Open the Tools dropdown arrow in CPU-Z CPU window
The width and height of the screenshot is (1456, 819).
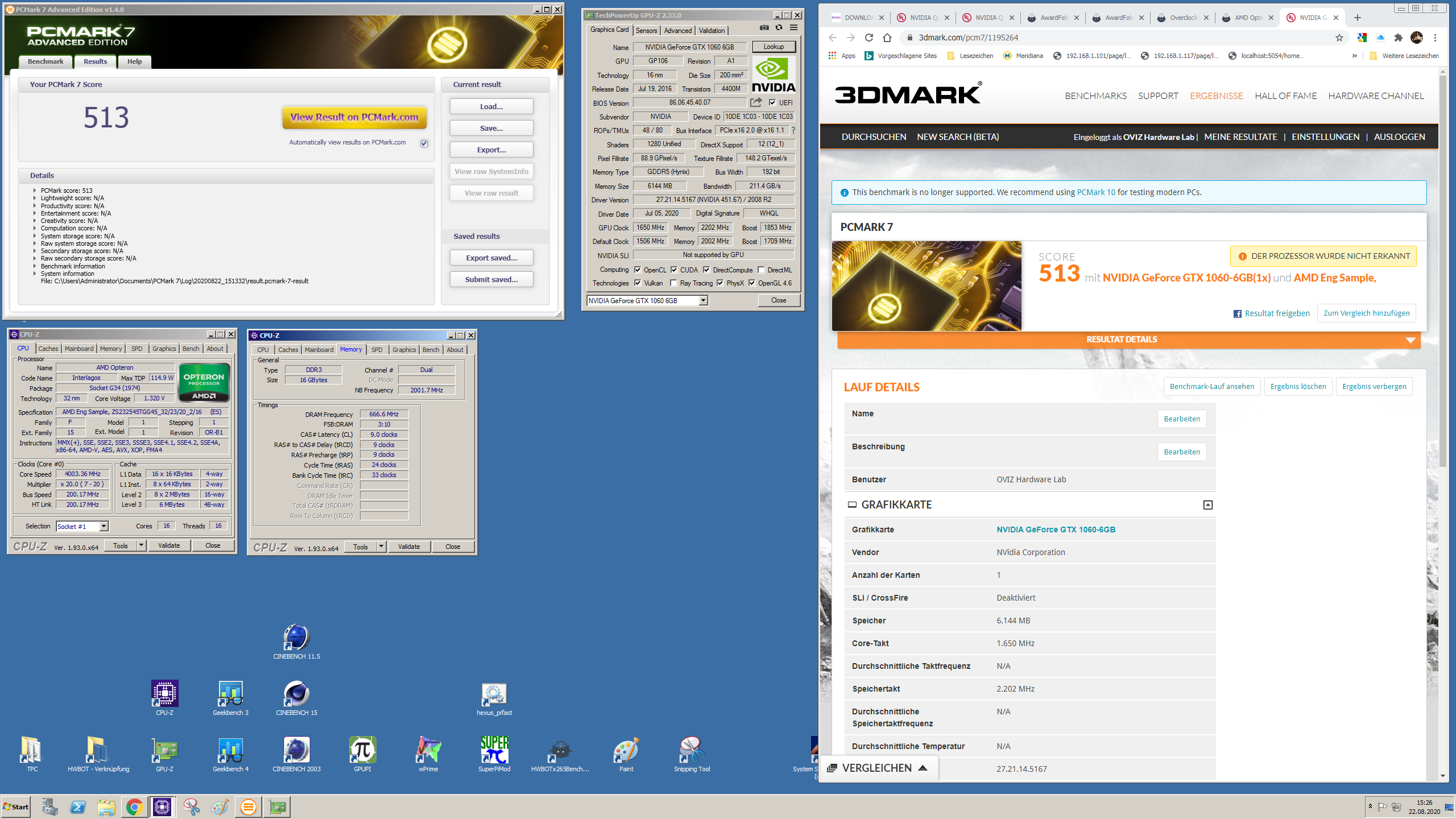pos(142,545)
